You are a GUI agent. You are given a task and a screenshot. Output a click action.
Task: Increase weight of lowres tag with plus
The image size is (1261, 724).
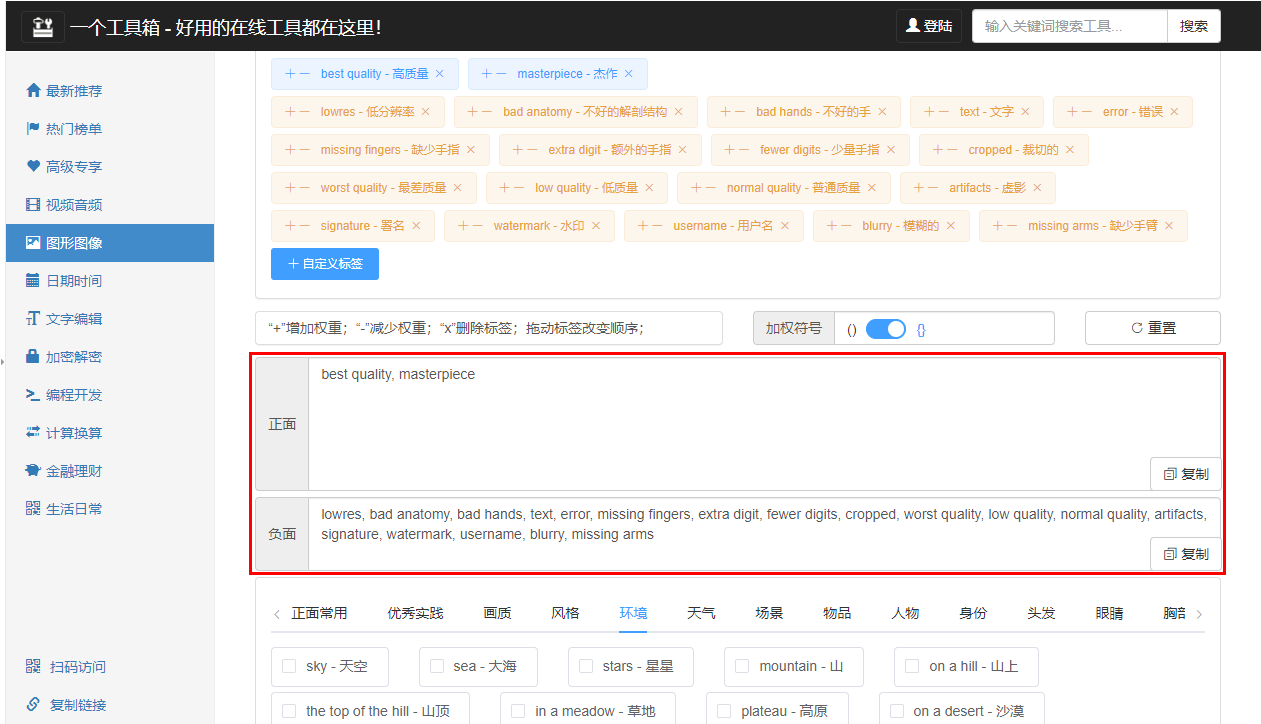coord(291,112)
